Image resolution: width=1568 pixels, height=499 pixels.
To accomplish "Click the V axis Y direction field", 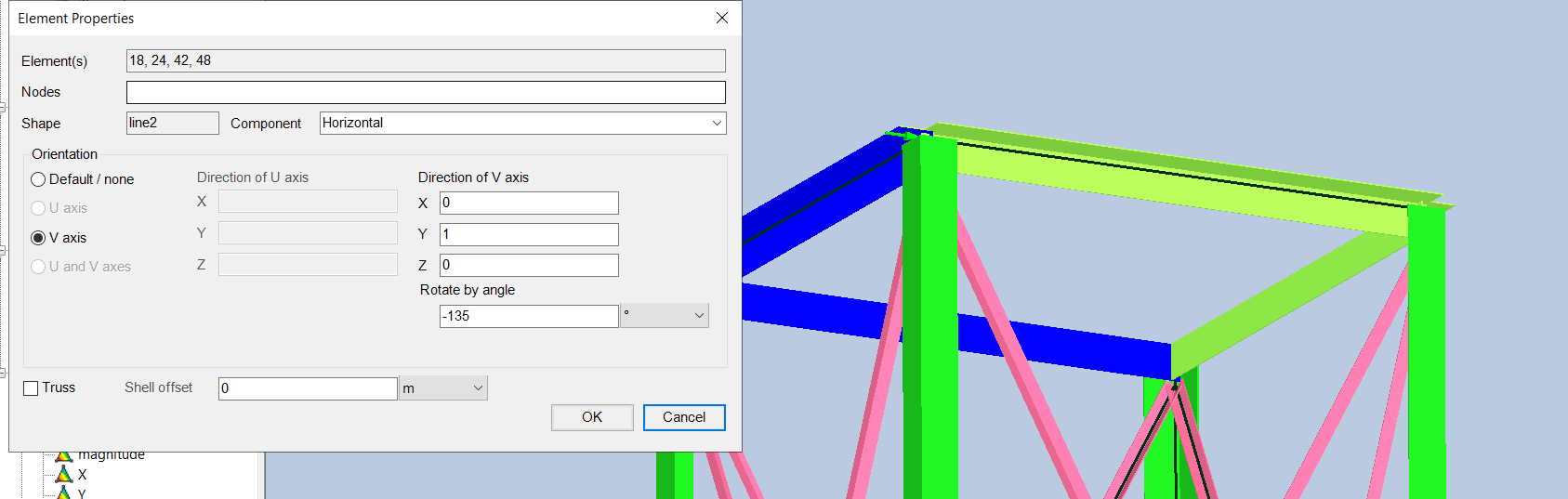I will click(529, 234).
